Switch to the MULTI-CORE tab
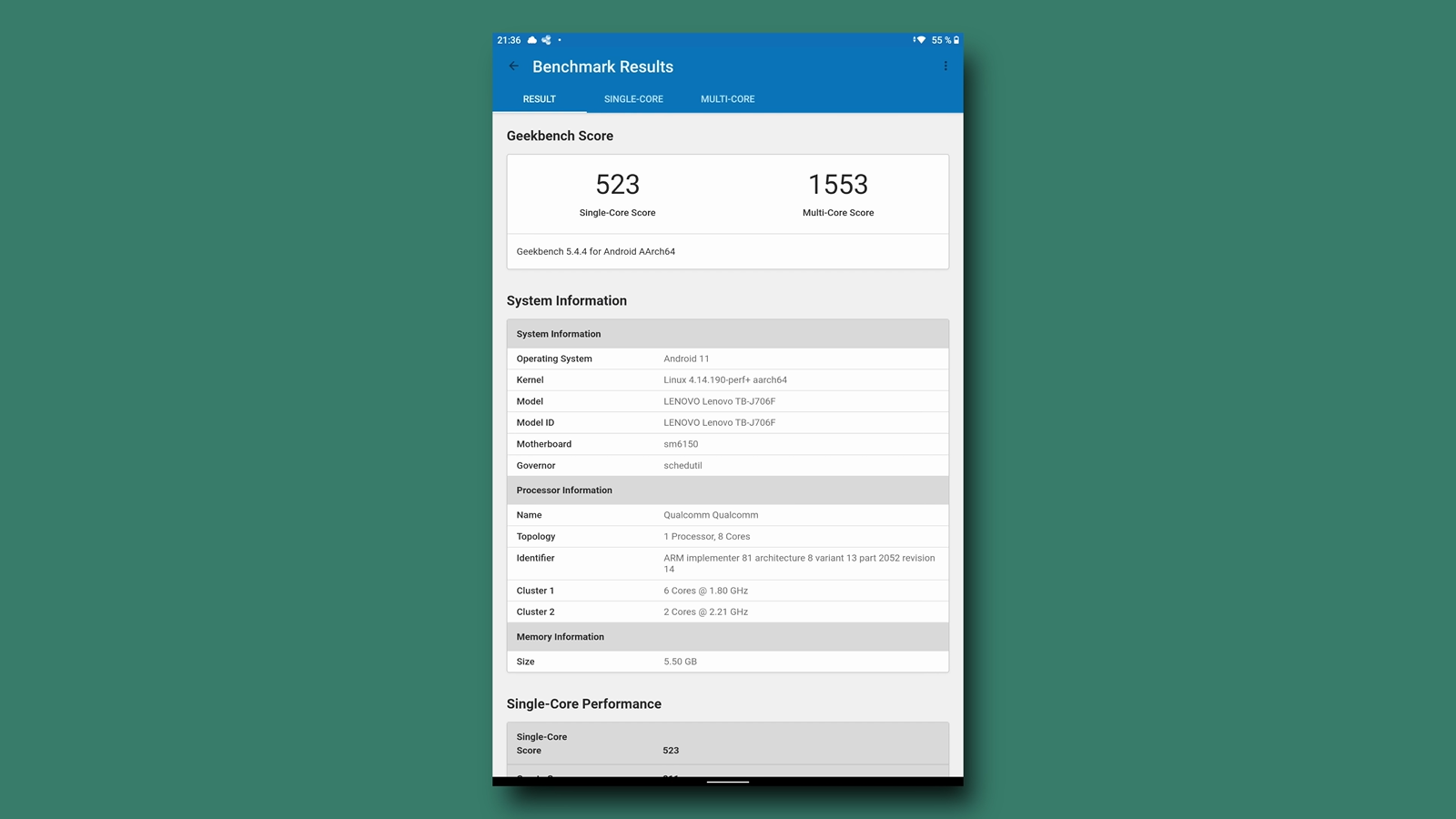Screen dimensions: 1456x819 pos(728,99)
